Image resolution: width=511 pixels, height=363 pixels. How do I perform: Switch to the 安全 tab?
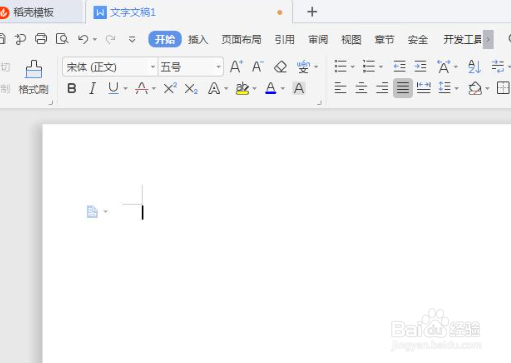click(x=418, y=40)
